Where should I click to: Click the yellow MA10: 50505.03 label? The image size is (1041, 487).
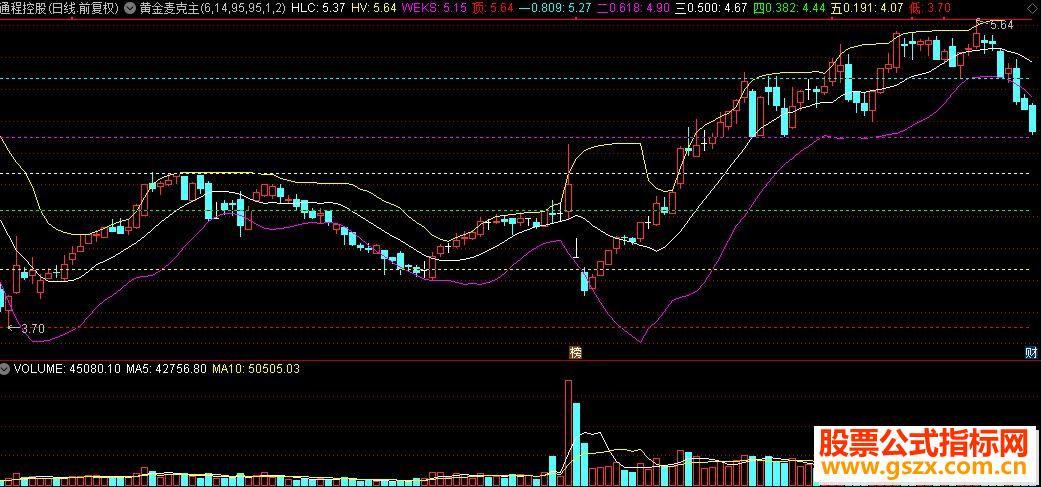(256, 368)
